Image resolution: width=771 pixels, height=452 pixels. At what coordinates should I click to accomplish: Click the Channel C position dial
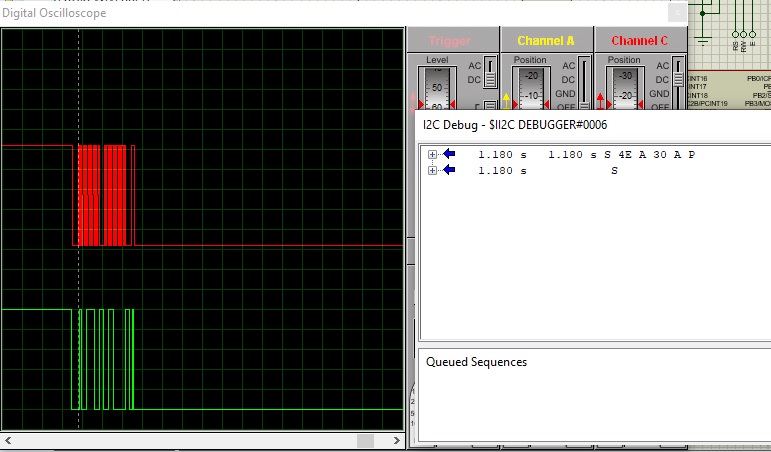[626, 88]
